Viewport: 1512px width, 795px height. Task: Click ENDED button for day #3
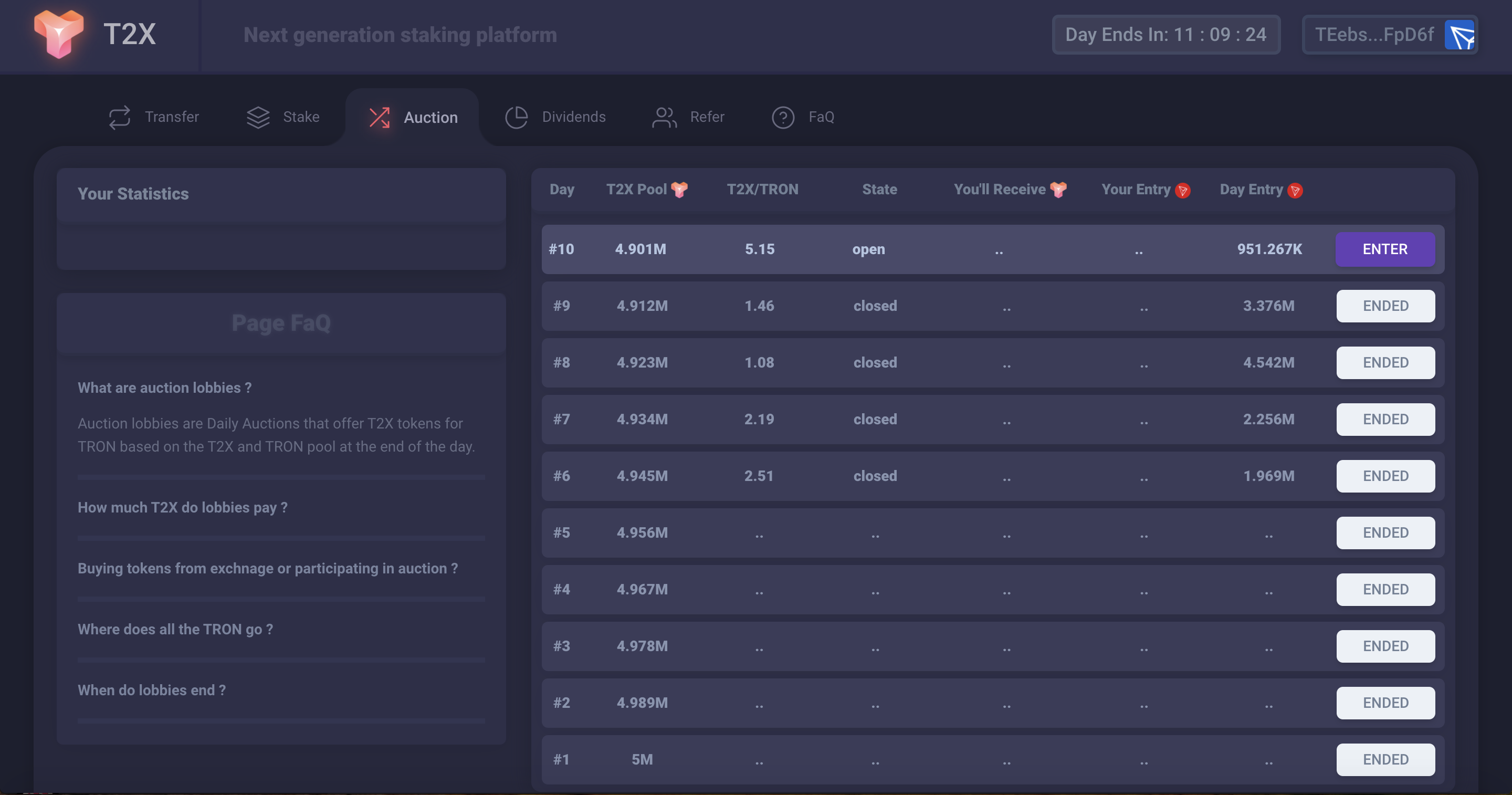pyautogui.click(x=1385, y=646)
